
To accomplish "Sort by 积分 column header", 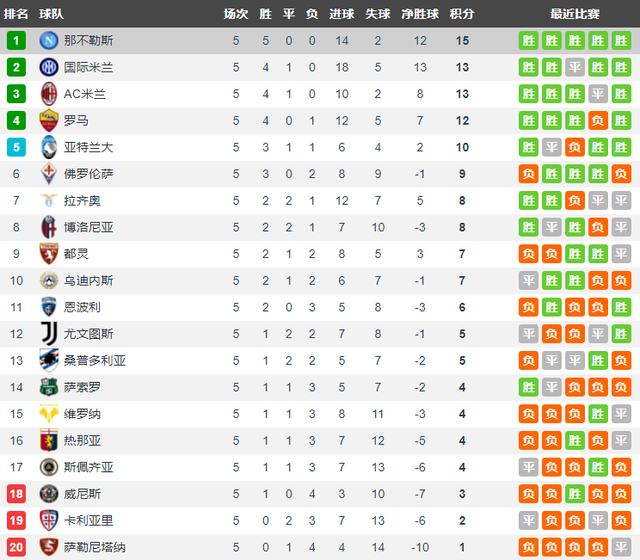I will 462,14.
